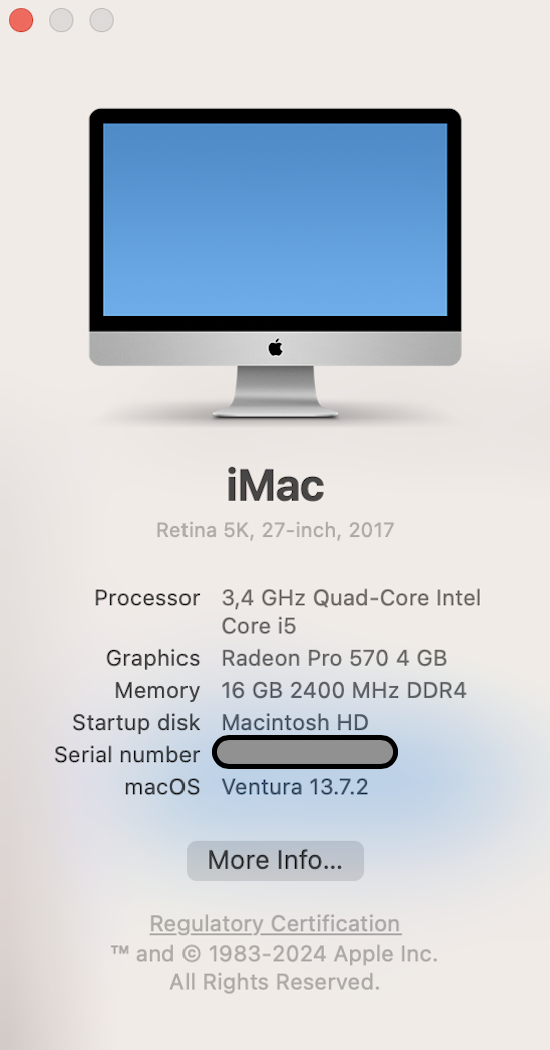Select the 16 GB 2400 MHz DDR4 value
Viewport: 550px width, 1050px height.
point(344,690)
